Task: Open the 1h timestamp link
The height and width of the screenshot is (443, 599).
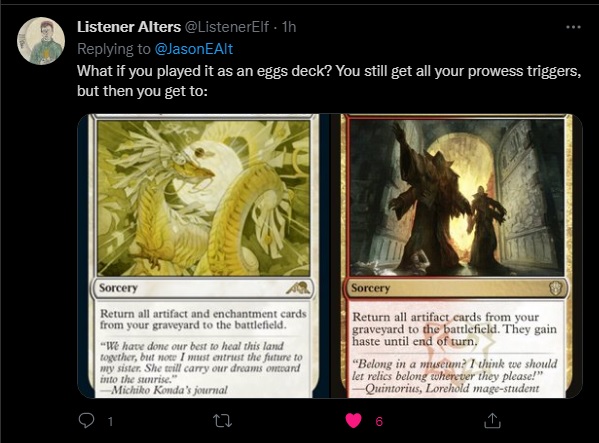Action: pos(289,27)
